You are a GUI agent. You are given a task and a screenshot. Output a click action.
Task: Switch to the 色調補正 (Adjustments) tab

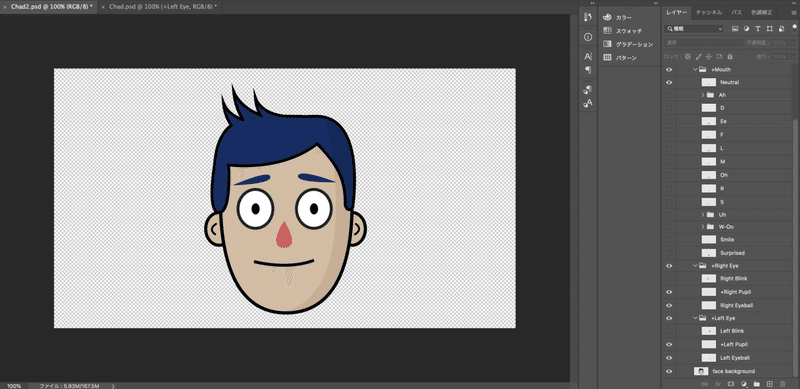click(x=761, y=12)
